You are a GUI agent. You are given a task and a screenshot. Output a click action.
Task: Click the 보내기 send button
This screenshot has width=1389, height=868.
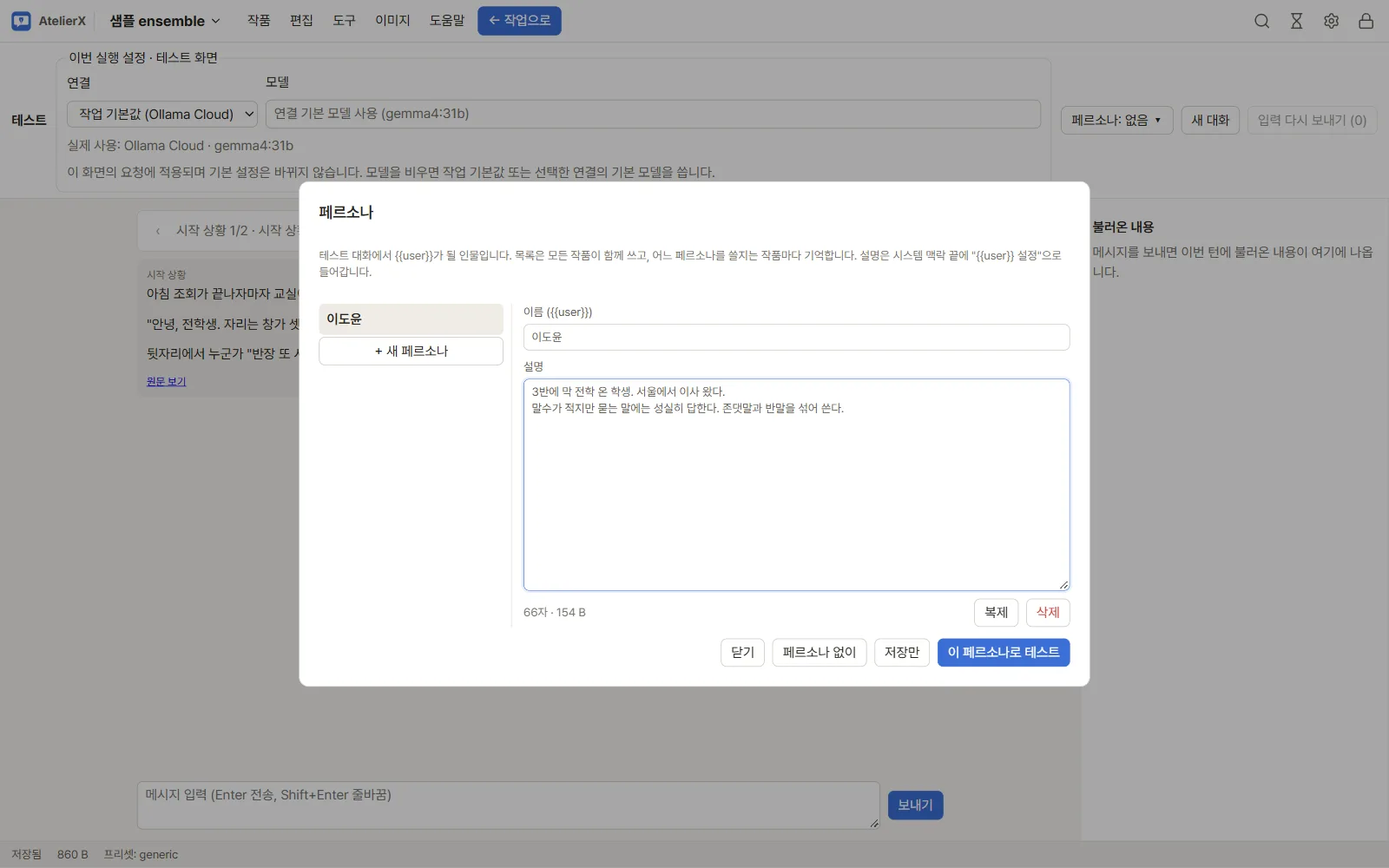coord(915,805)
